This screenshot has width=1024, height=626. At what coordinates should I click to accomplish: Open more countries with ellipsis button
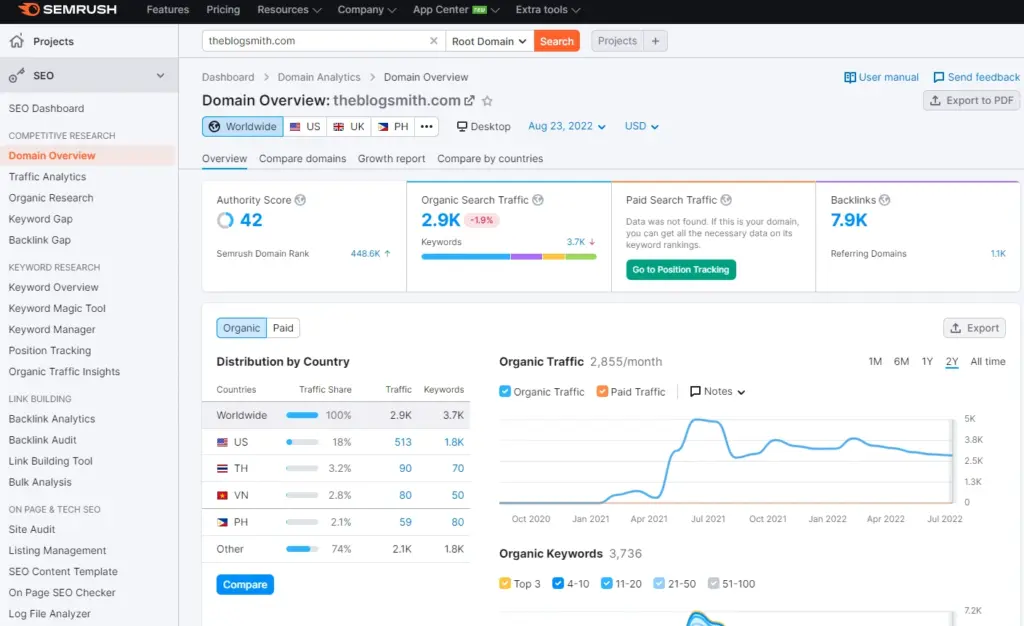[426, 127]
